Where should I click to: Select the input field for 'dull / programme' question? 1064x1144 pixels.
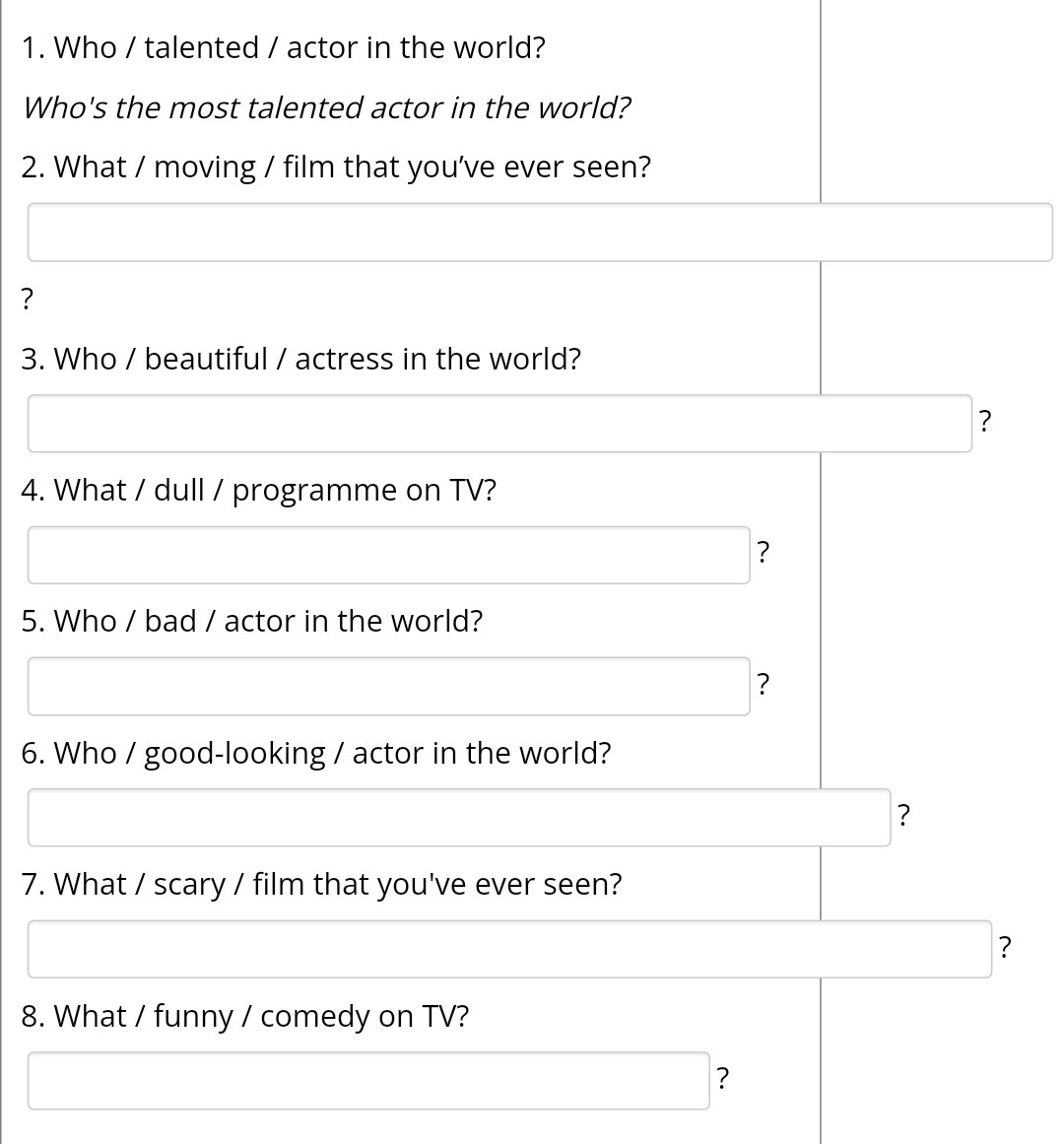[389, 555]
